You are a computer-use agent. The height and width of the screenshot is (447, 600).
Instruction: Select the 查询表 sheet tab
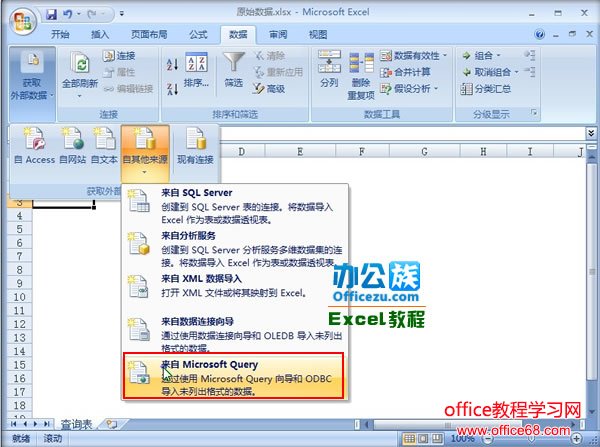coord(77,424)
